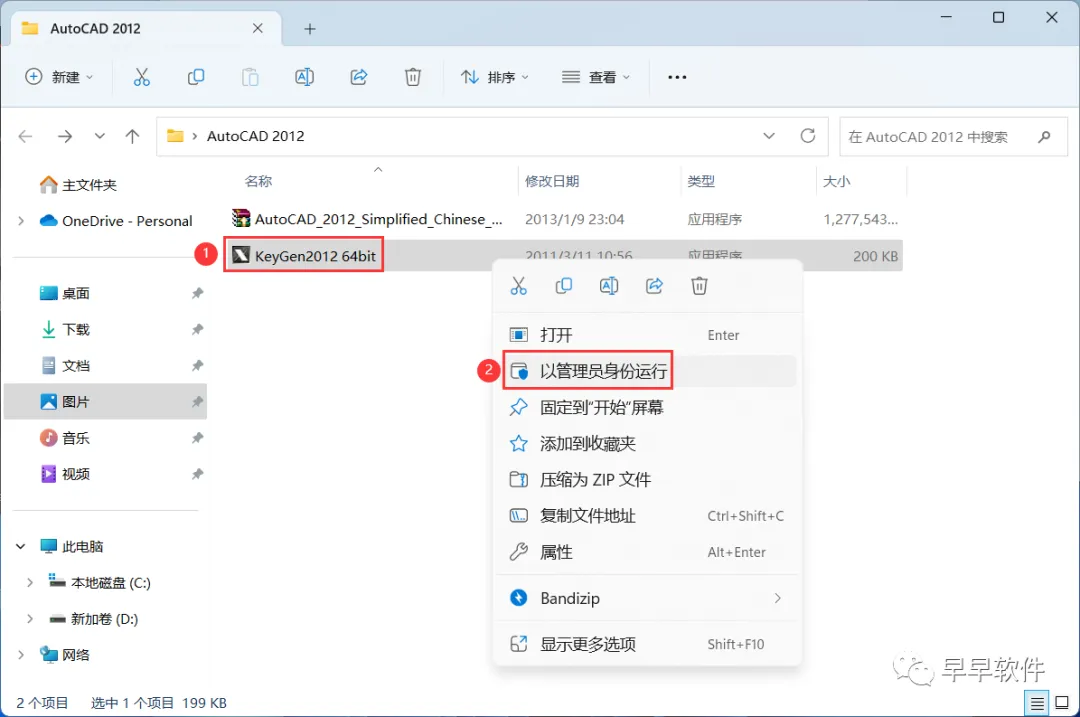
Task: Rename via the context menu rename icon
Action: click(609, 286)
